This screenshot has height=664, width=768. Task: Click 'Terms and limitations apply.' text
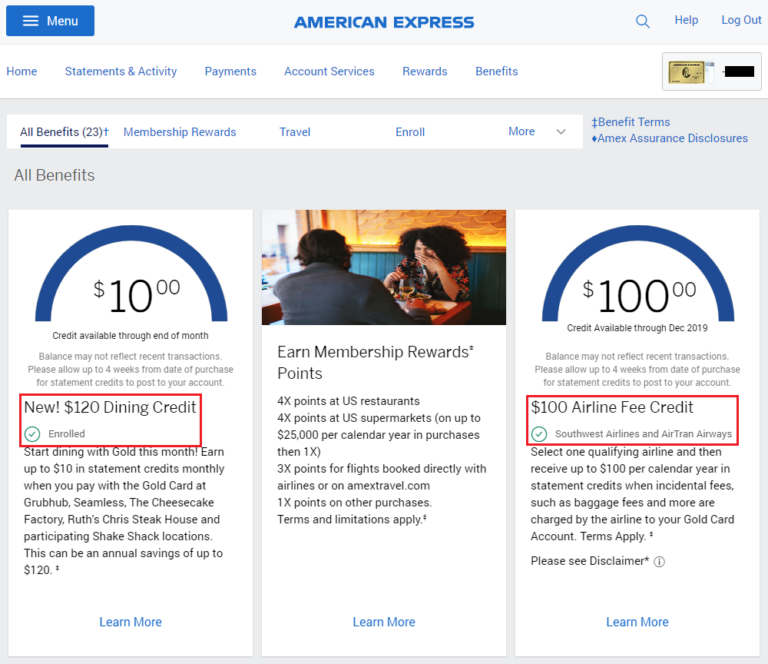352,520
